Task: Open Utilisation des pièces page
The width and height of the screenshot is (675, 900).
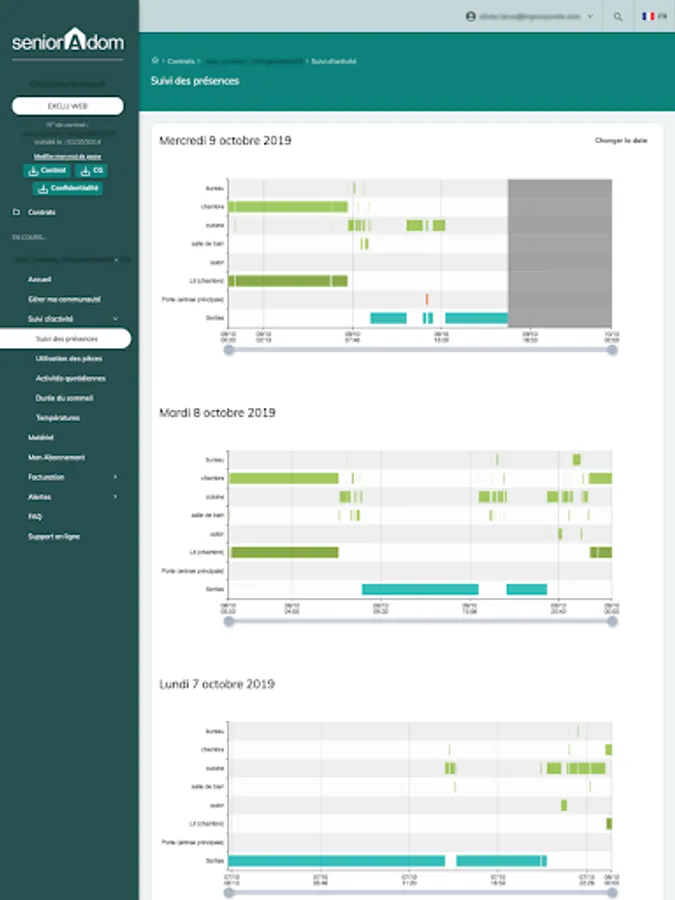Action: click(69, 358)
